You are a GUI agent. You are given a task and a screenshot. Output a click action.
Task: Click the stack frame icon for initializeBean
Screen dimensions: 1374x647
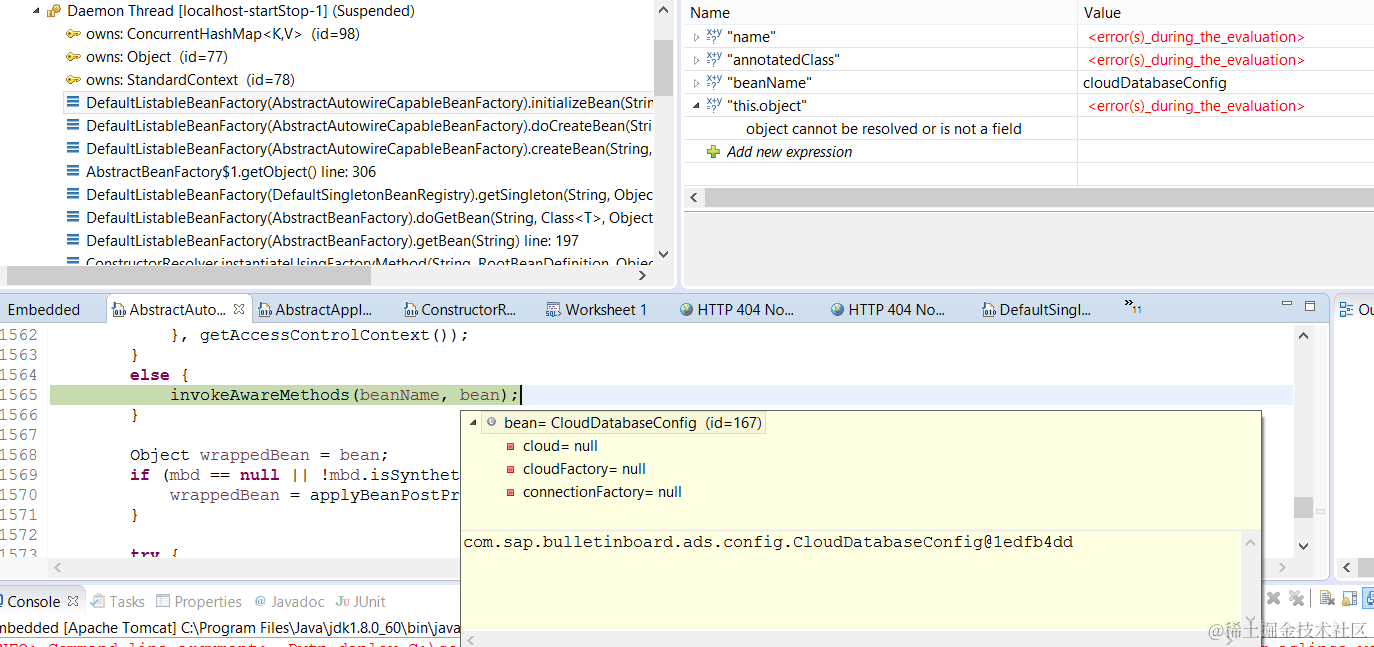(x=73, y=103)
